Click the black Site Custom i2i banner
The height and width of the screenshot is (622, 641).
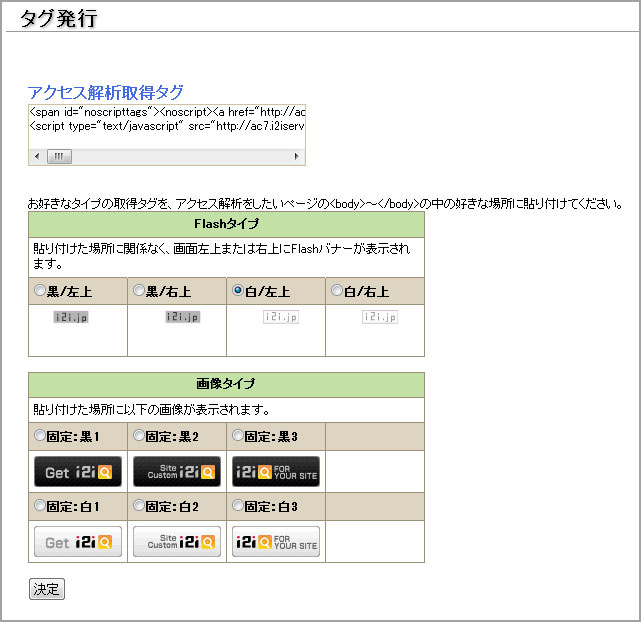point(177,472)
